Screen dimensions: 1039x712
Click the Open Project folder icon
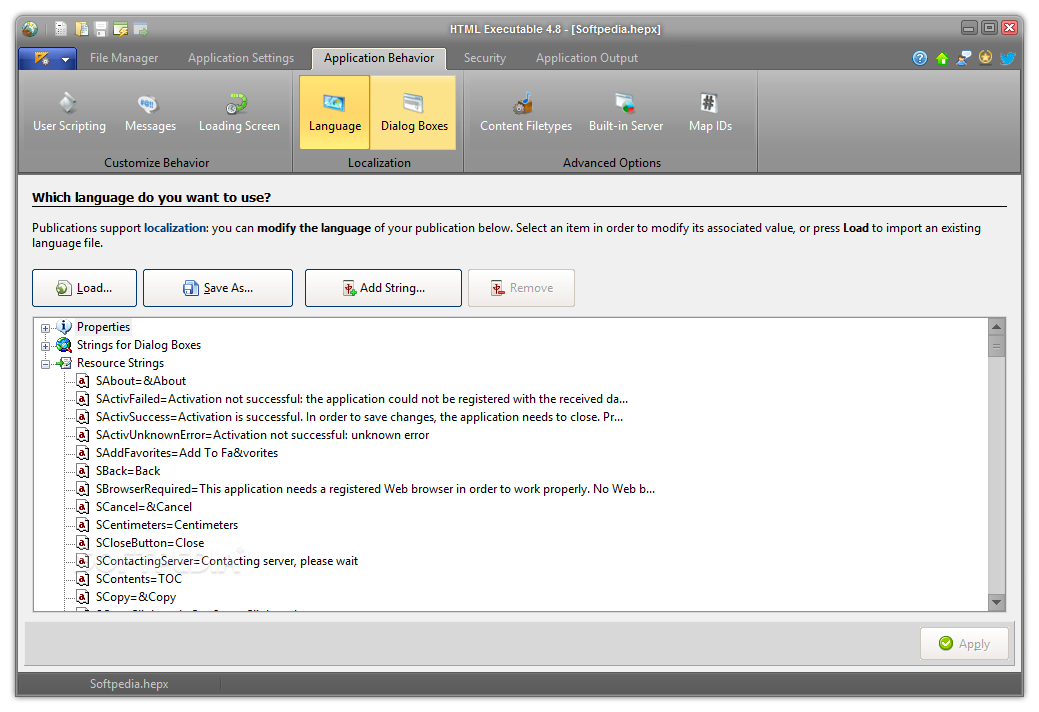82,28
